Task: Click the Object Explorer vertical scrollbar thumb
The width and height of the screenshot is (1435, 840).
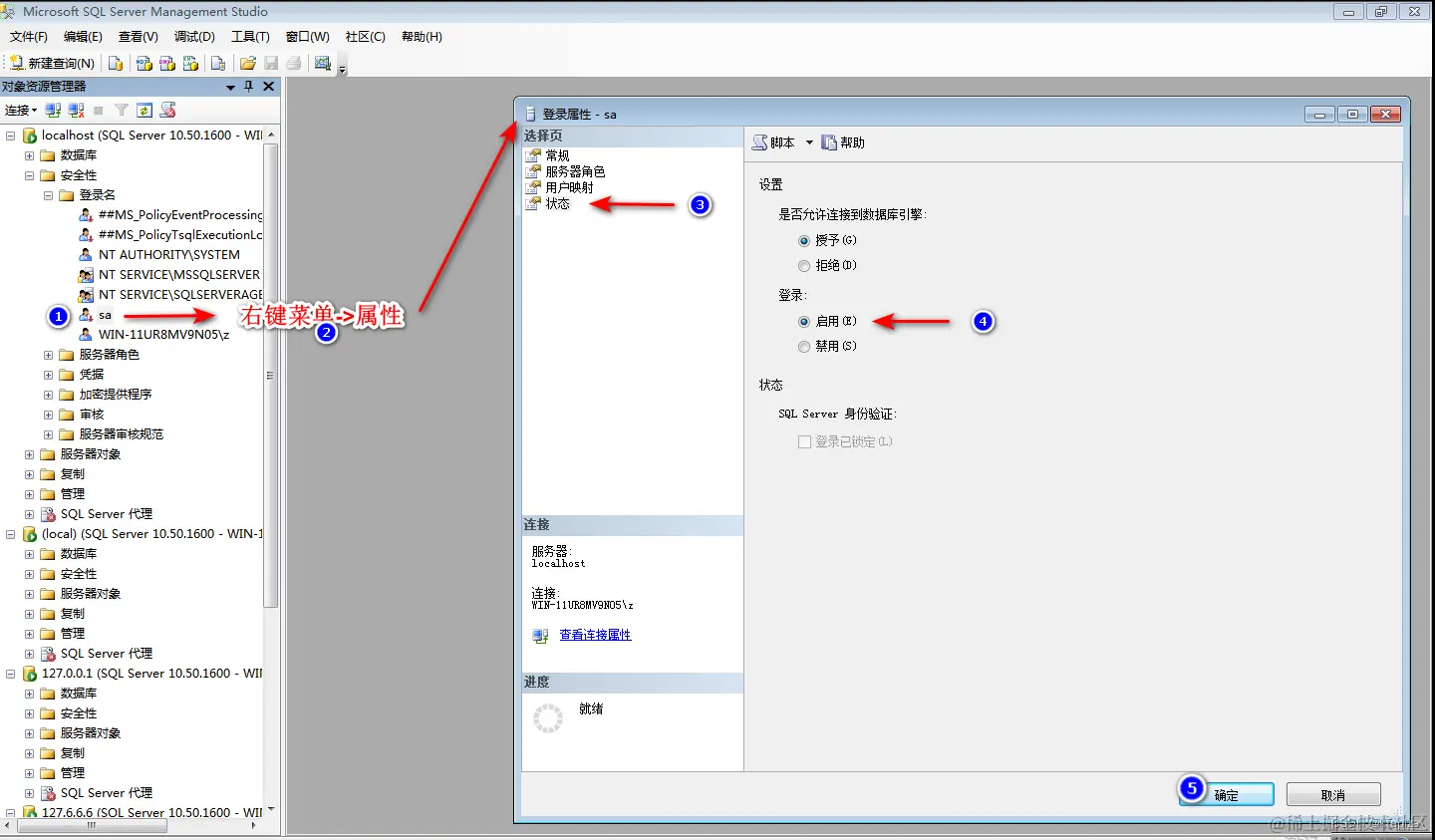Action: (270, 375)
